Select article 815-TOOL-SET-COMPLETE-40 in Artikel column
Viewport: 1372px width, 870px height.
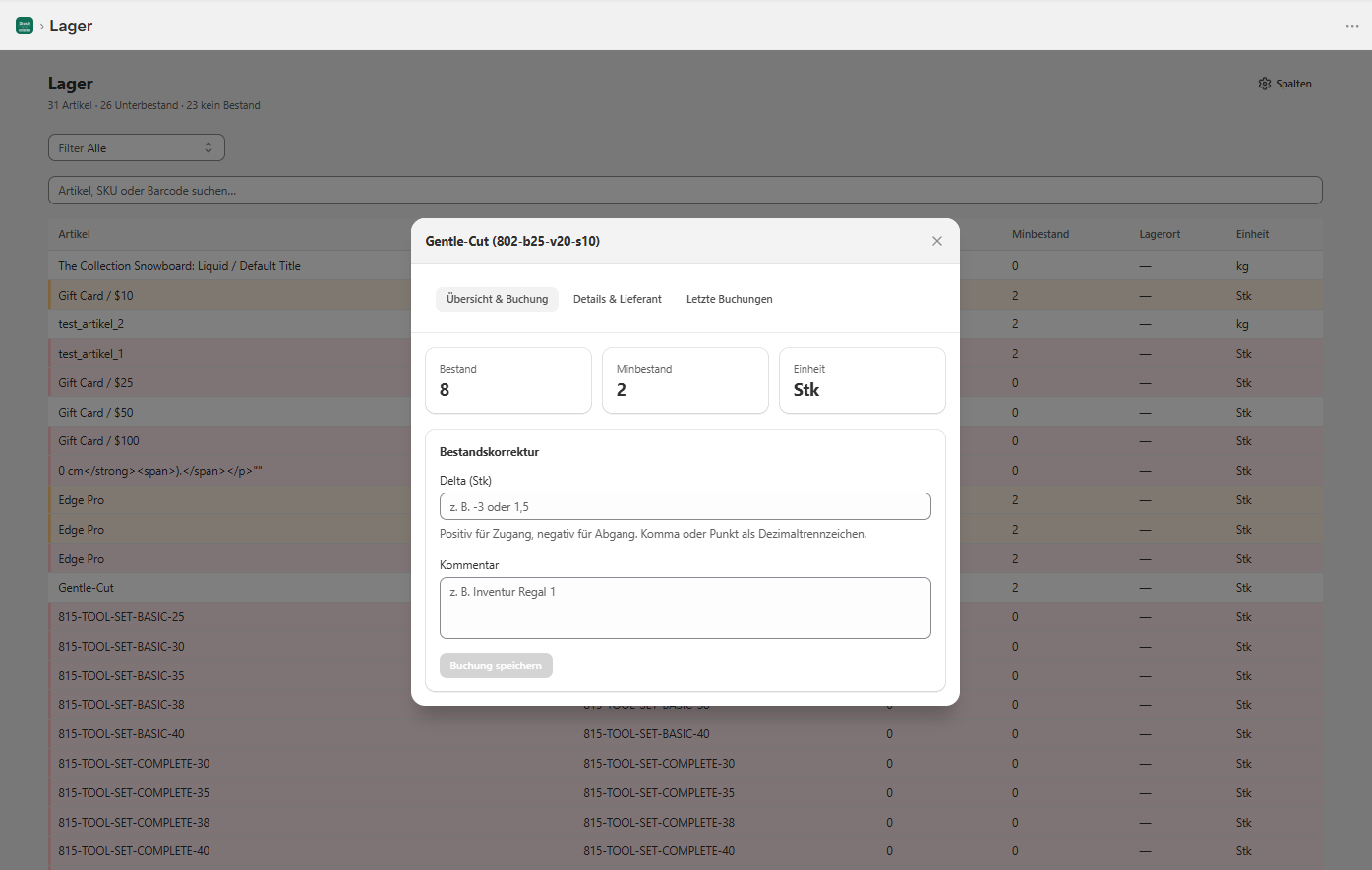(134, 851)
